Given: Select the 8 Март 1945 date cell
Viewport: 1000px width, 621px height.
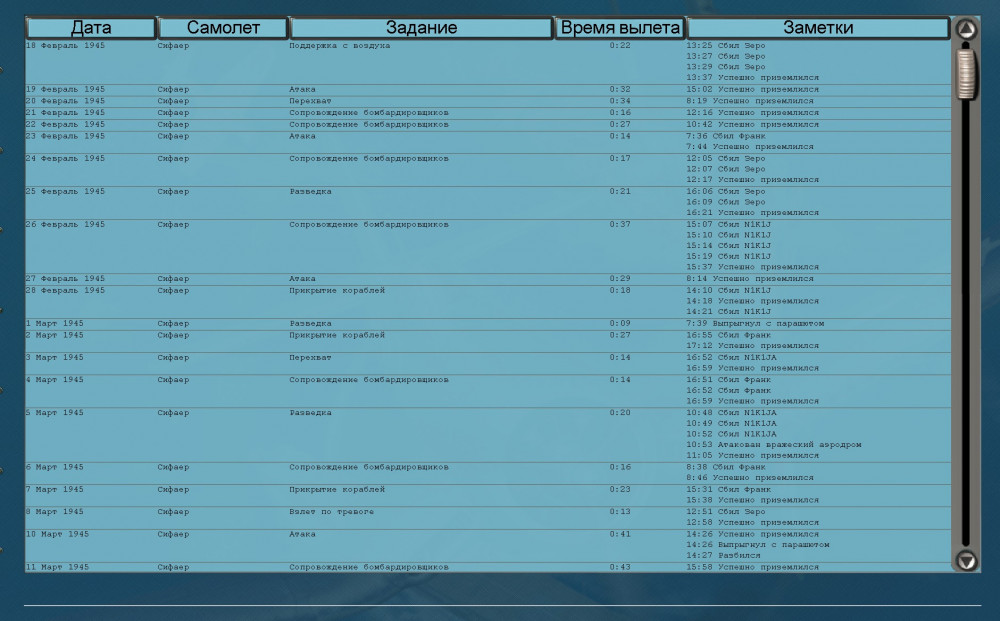Looking at the screenshot, I should 54,512.
